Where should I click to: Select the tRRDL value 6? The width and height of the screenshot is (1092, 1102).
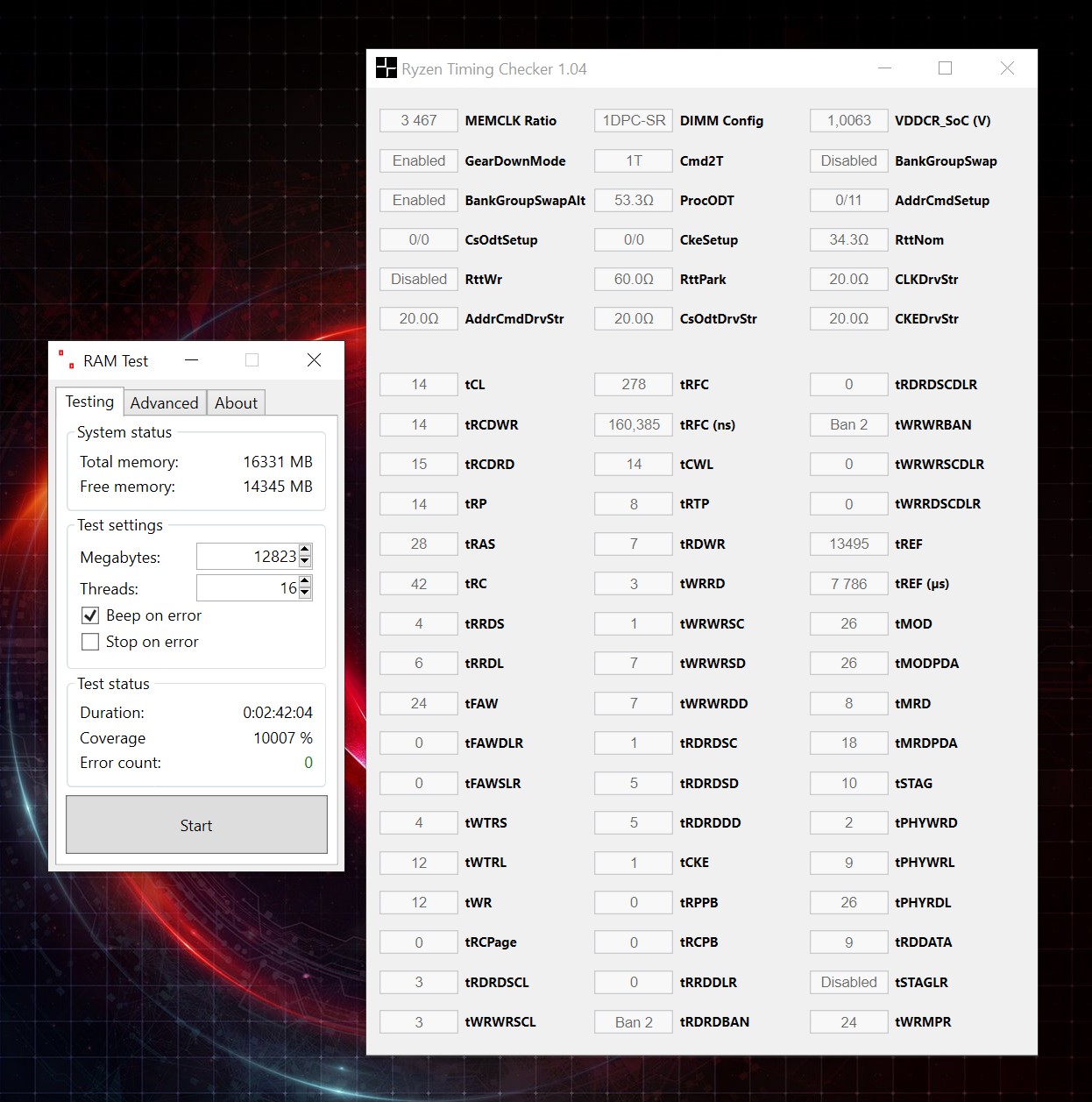click(419, 663)
